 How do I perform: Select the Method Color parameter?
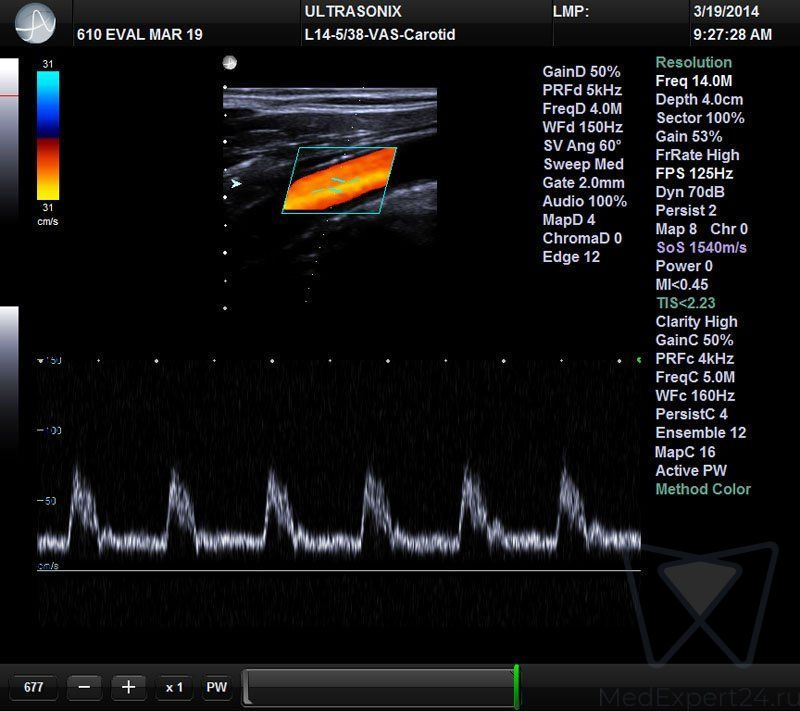click(x=702, y=489)
